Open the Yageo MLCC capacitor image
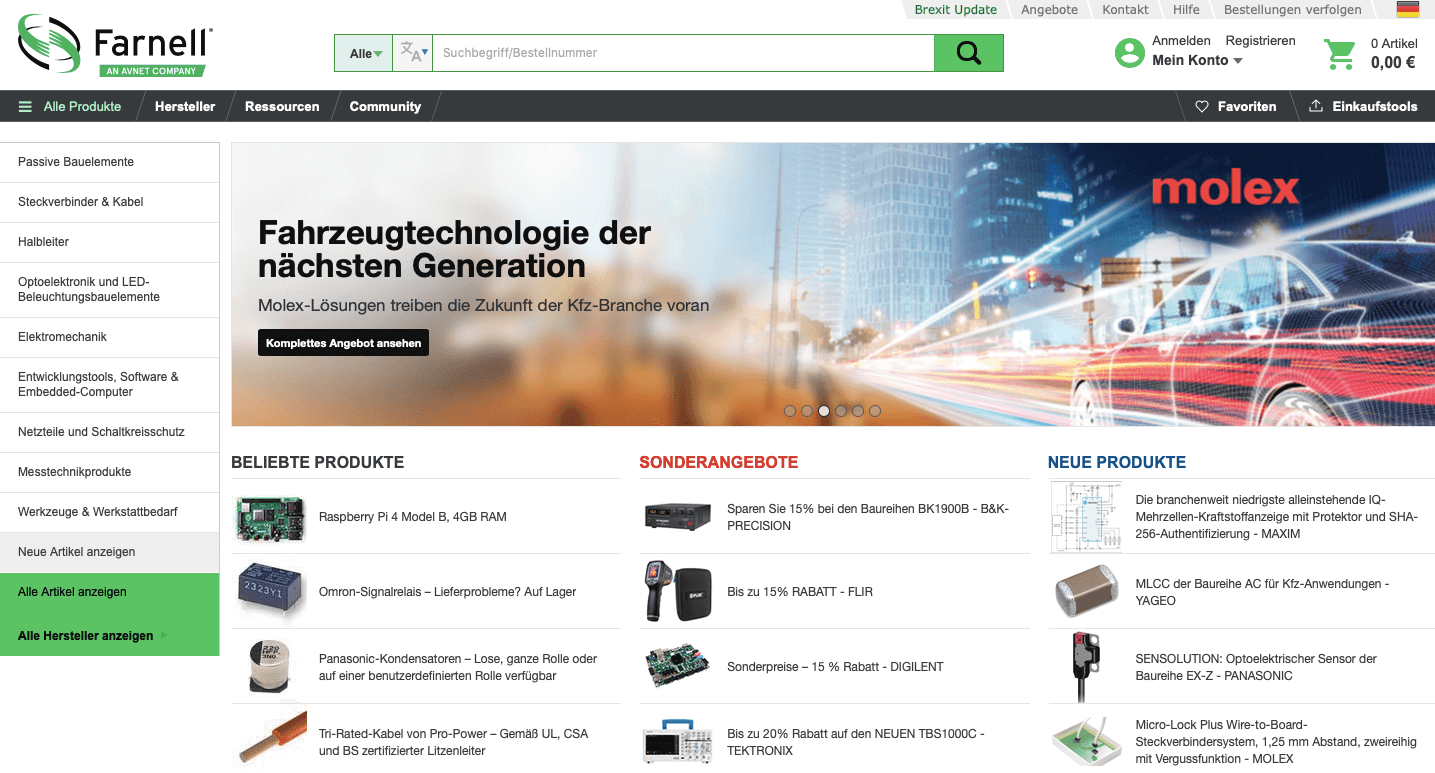The width and height of the screenshot is (1435, 773). [x=1087, y=592]
